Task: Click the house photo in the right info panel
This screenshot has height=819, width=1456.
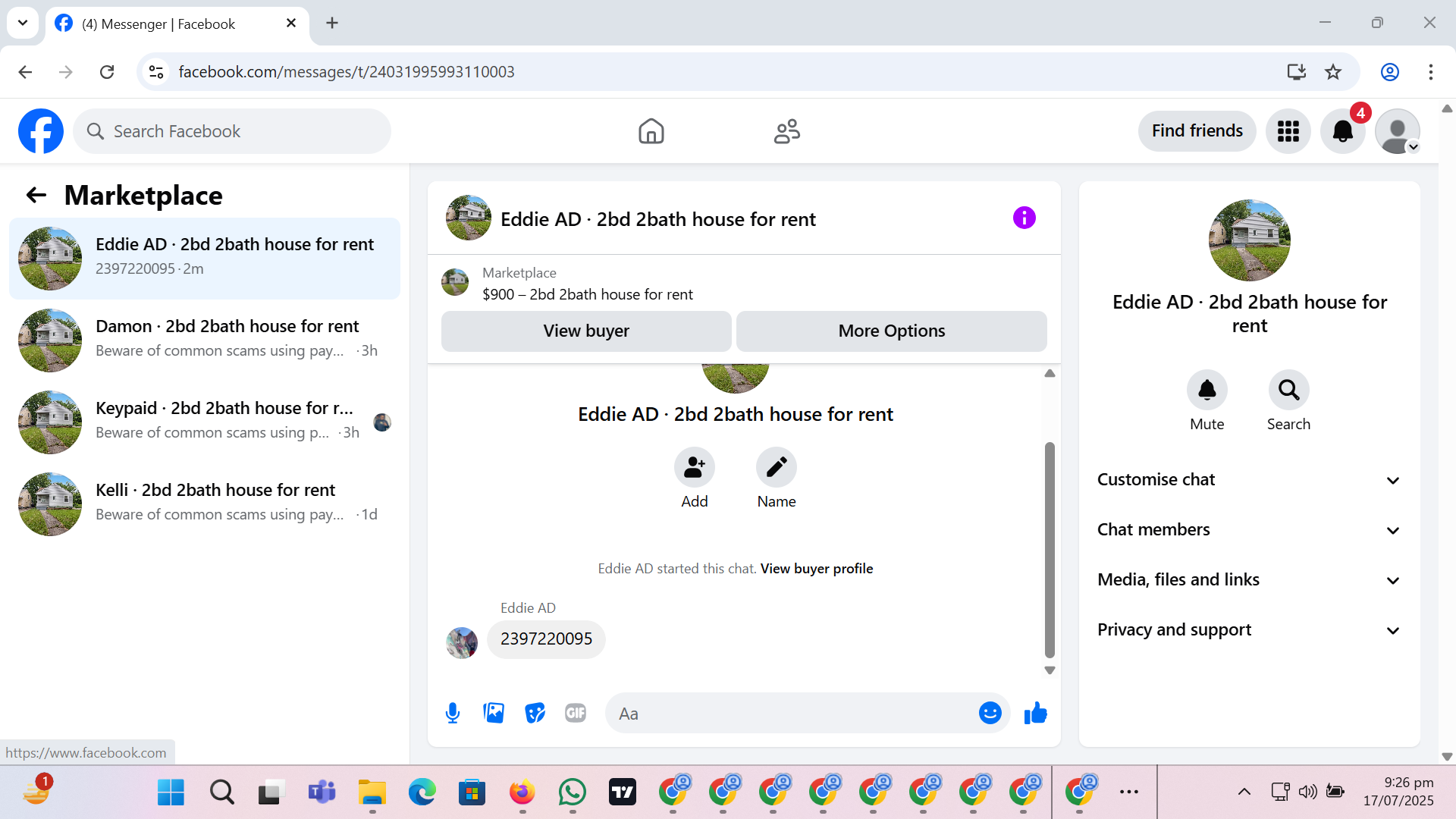Action: [x=1249, y=240]
